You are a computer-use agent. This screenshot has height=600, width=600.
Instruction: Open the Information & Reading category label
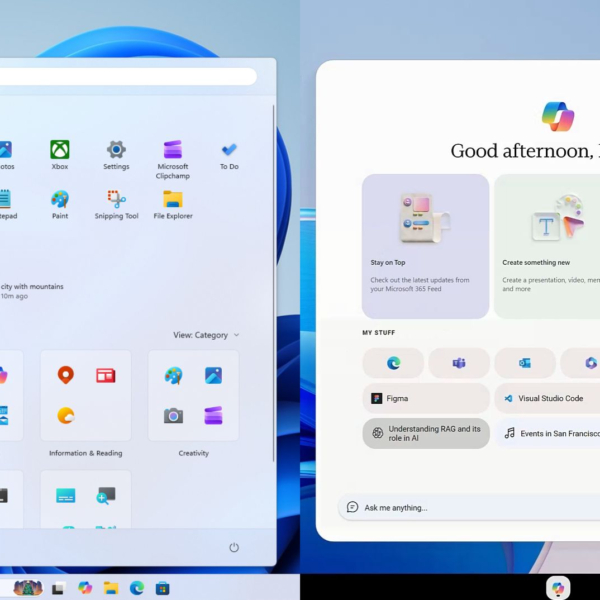pyautogui.click(x=86, y=453)
